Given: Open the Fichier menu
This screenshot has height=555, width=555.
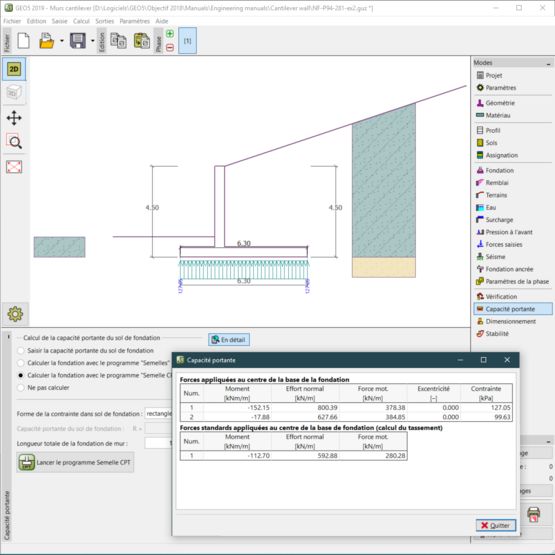Looking at the screenshot, I should coord(12,21).
